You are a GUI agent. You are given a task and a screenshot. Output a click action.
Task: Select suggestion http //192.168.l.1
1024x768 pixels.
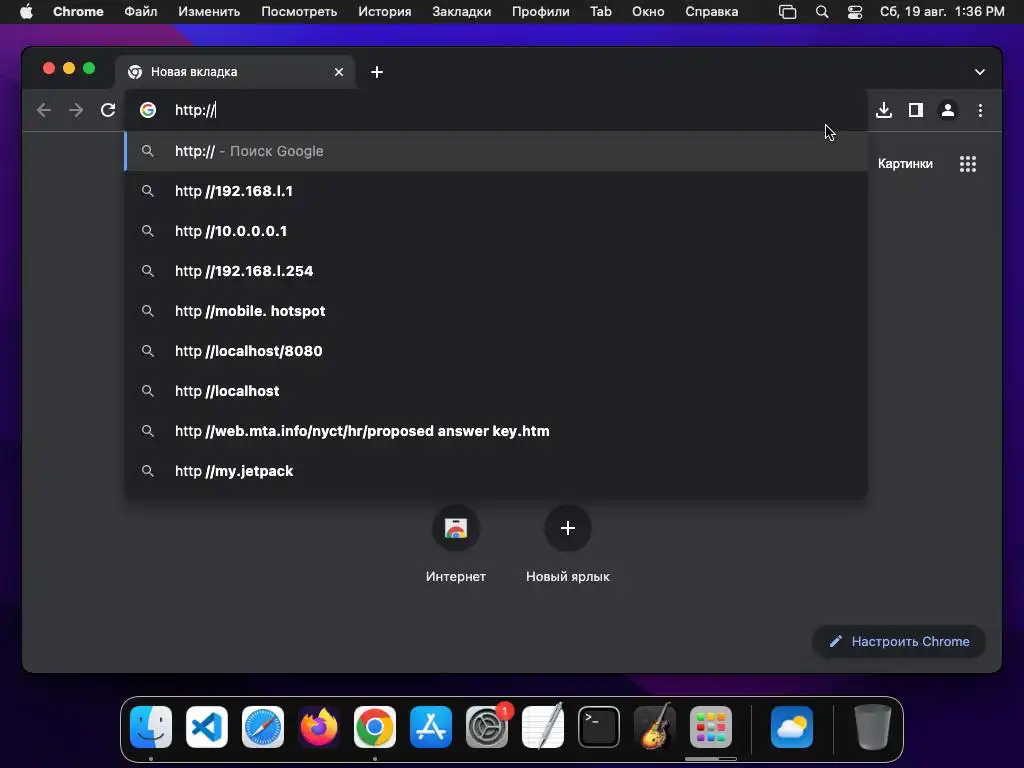pyautogui.click(x=496, y=191)
